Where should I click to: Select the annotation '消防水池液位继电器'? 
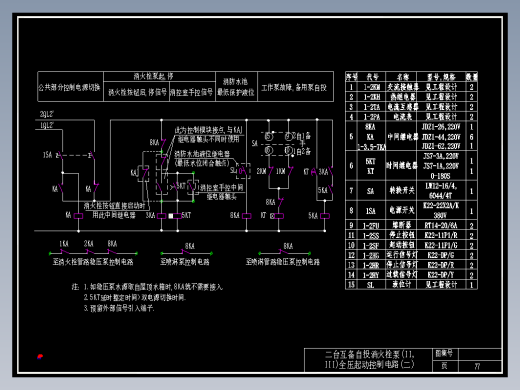202,154
